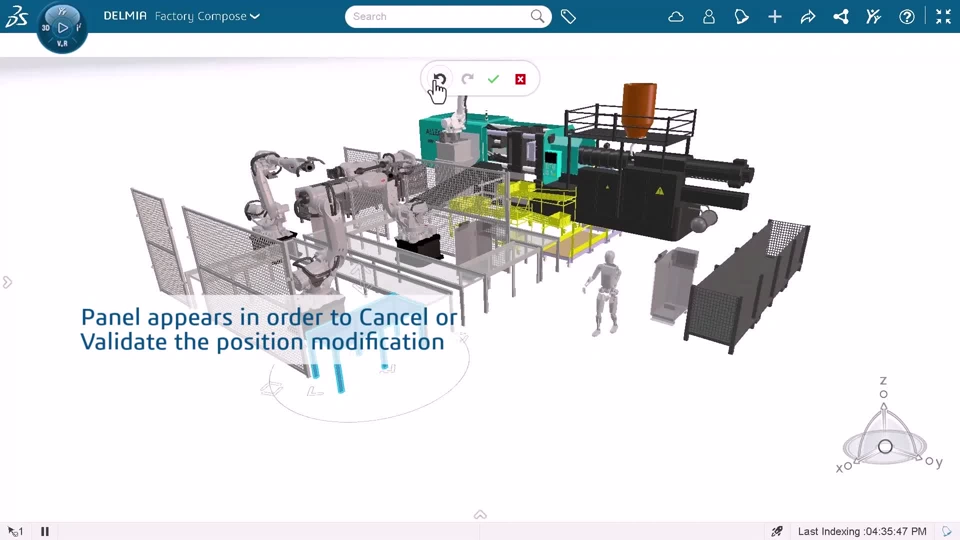Image resolution: width=960 pixels, height=540 pixels.
Task: Open the tags icon beside search
Action: pos(568,17)
